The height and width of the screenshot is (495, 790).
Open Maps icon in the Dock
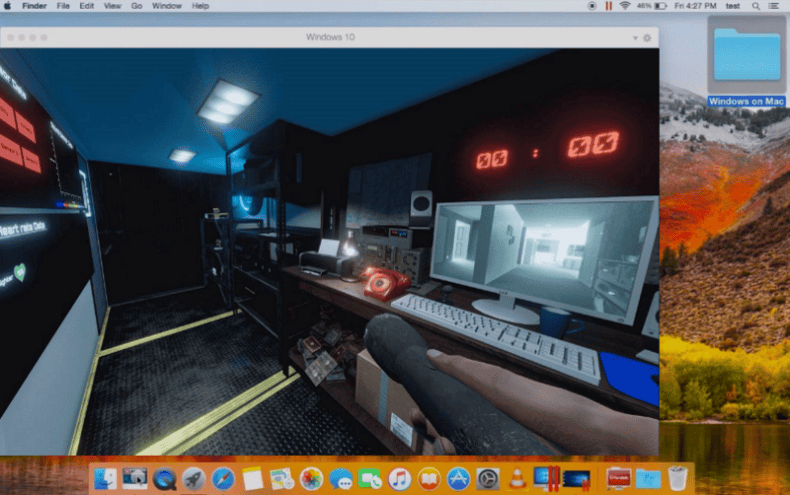point(282,478)
